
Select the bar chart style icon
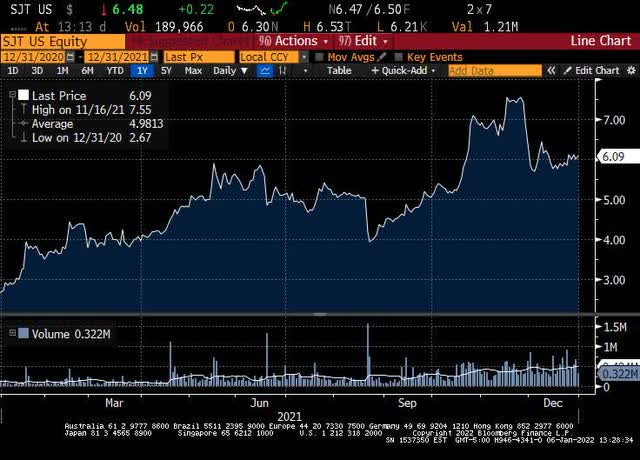click(282, 71)
